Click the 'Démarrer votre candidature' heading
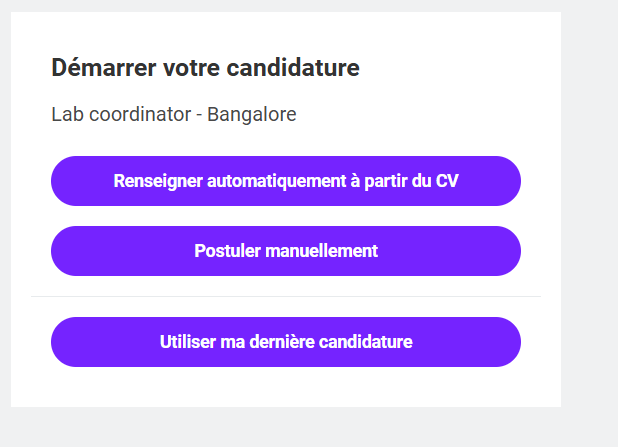The width and height of the screenshot is (618, 447). point(205,68)
